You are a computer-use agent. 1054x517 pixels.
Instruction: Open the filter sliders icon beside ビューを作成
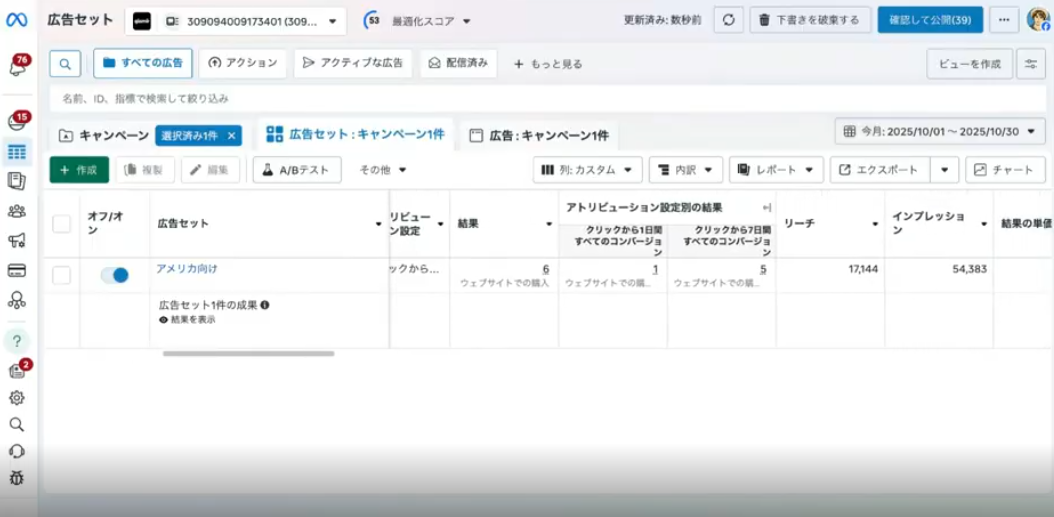click(x=1031, y=64)
